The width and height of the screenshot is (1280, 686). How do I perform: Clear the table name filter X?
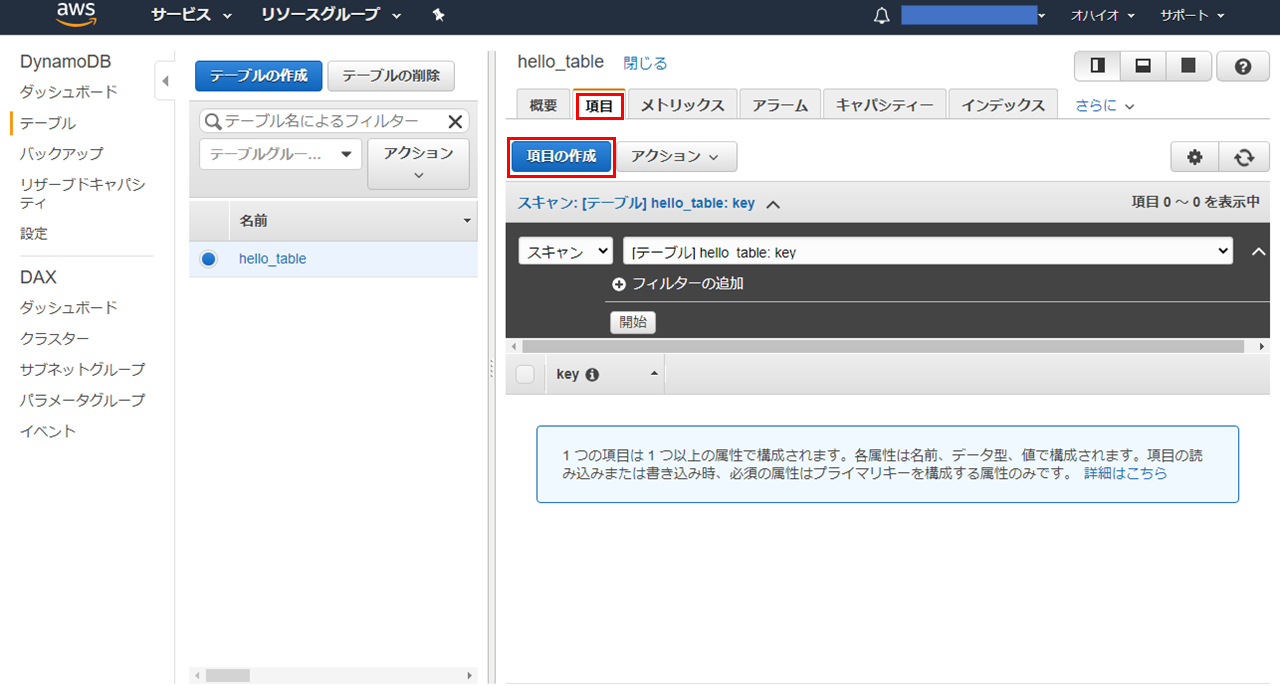coord(455,121)
